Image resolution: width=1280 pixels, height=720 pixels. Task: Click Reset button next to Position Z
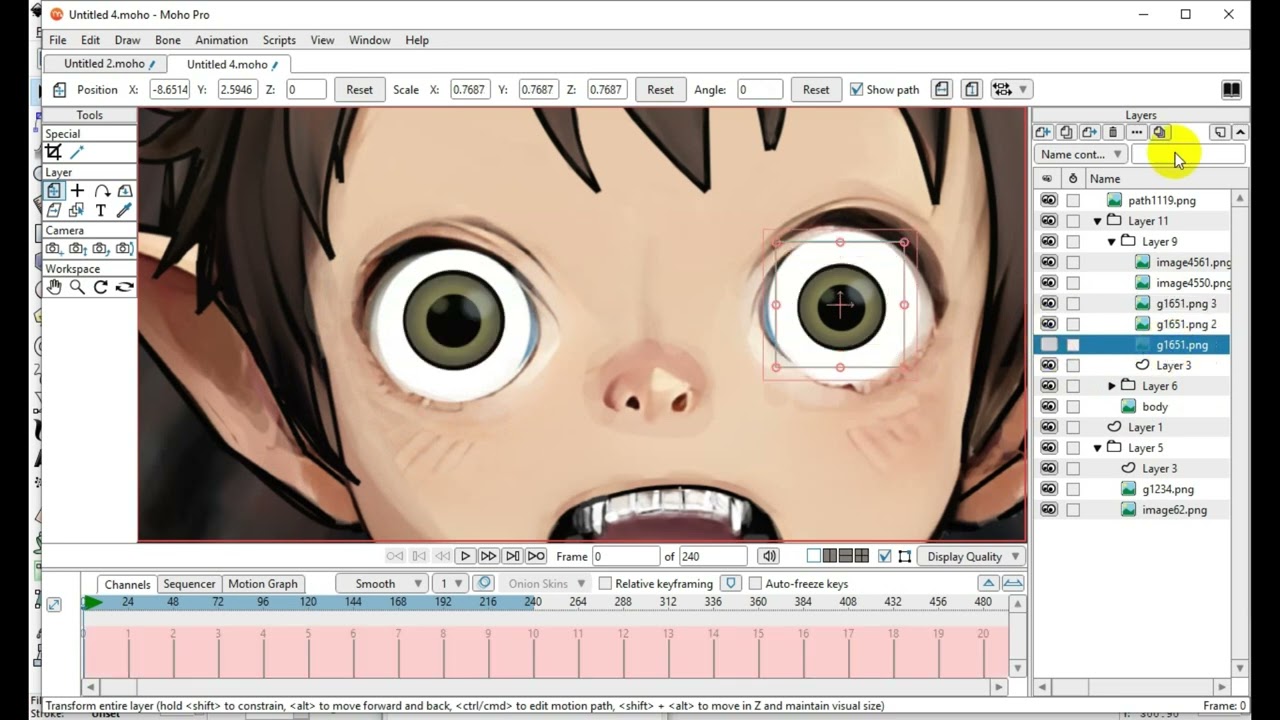[359, 89]
